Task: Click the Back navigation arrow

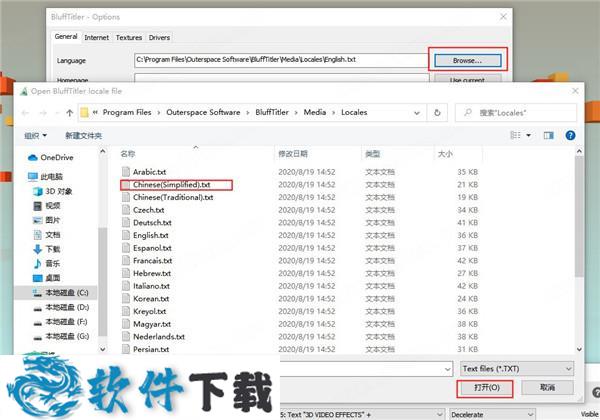Action: (x=25, y=113)
